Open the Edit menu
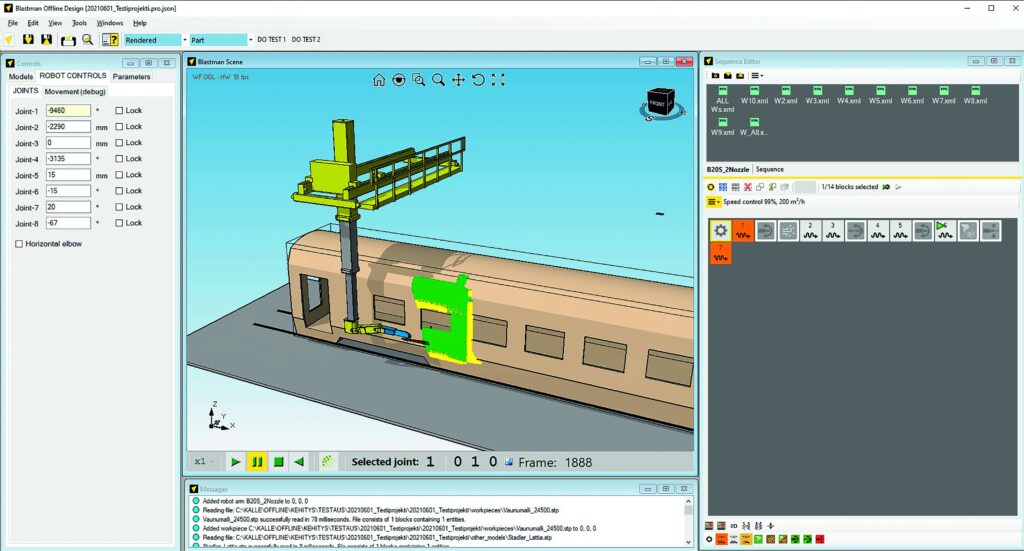Viewport: 1024px width, 551px height. [33, 23]
